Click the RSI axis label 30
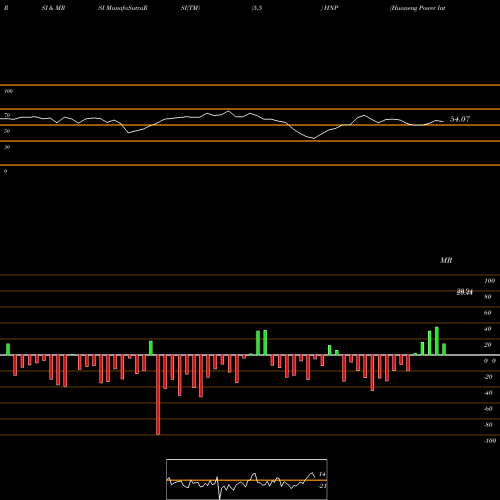Image resolution: width=500 pixels, height=500 pixels. [7, 147]
